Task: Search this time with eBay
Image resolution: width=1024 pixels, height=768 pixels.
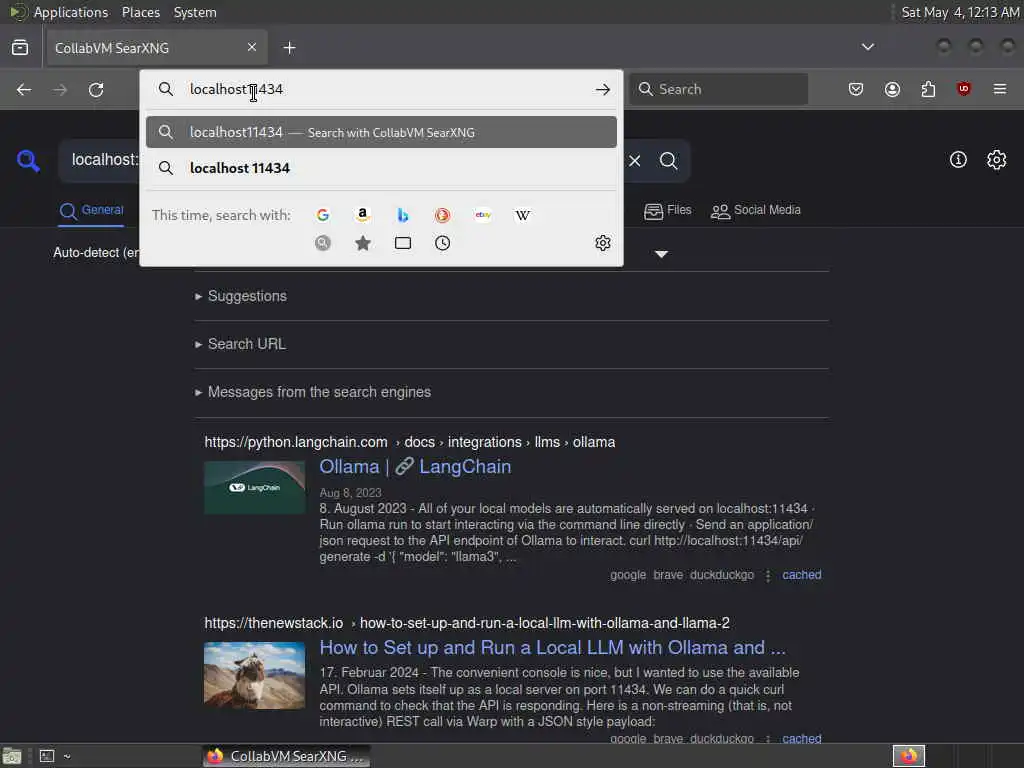Action: click(483, 215)
